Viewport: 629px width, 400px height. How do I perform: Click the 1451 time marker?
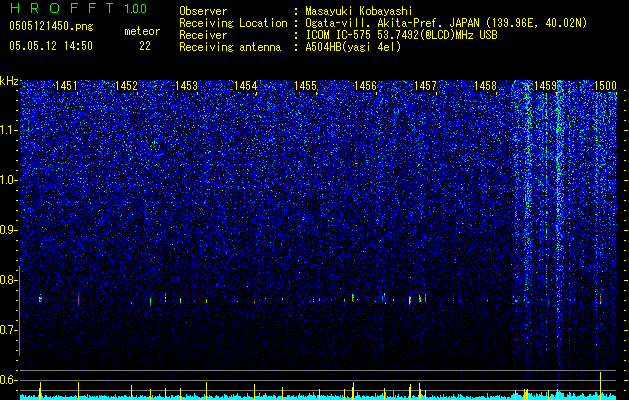tap(66, 86)
